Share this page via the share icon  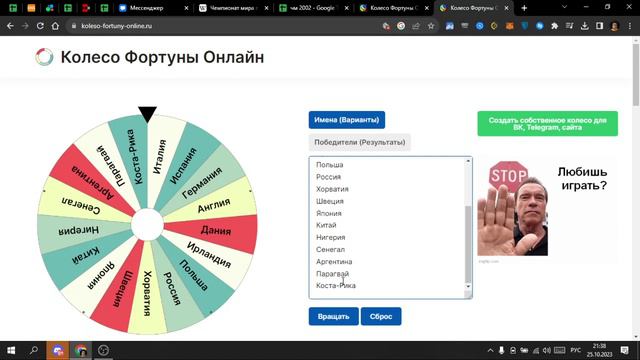click(416, 26)
